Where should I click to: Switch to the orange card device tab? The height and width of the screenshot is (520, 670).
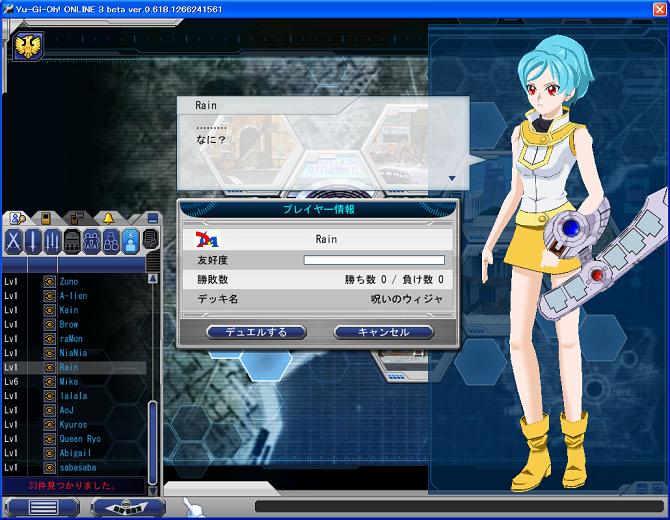pyautogui.click(x=46, y=219)
